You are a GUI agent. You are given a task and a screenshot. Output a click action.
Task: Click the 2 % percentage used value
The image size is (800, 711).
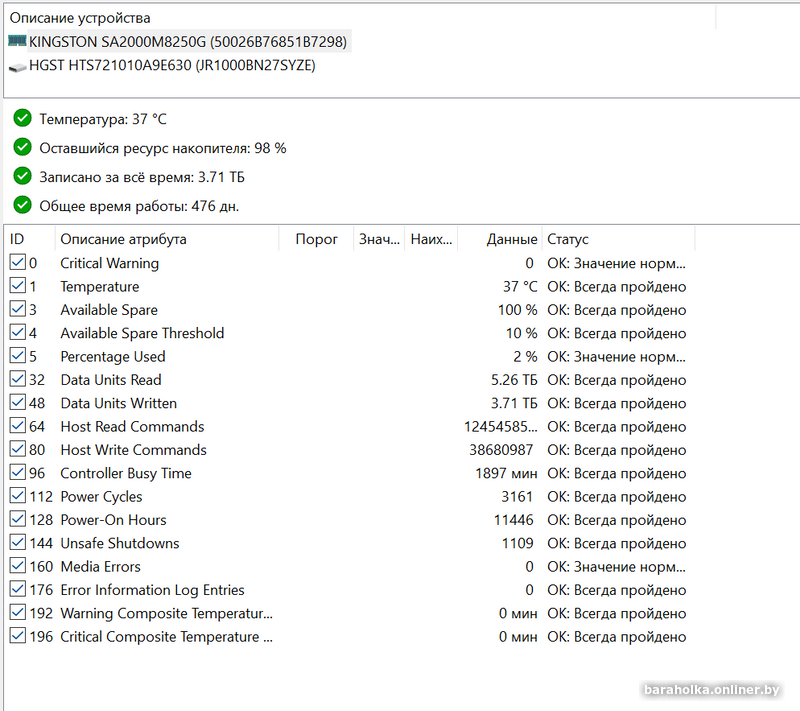[x=525, y=357]
